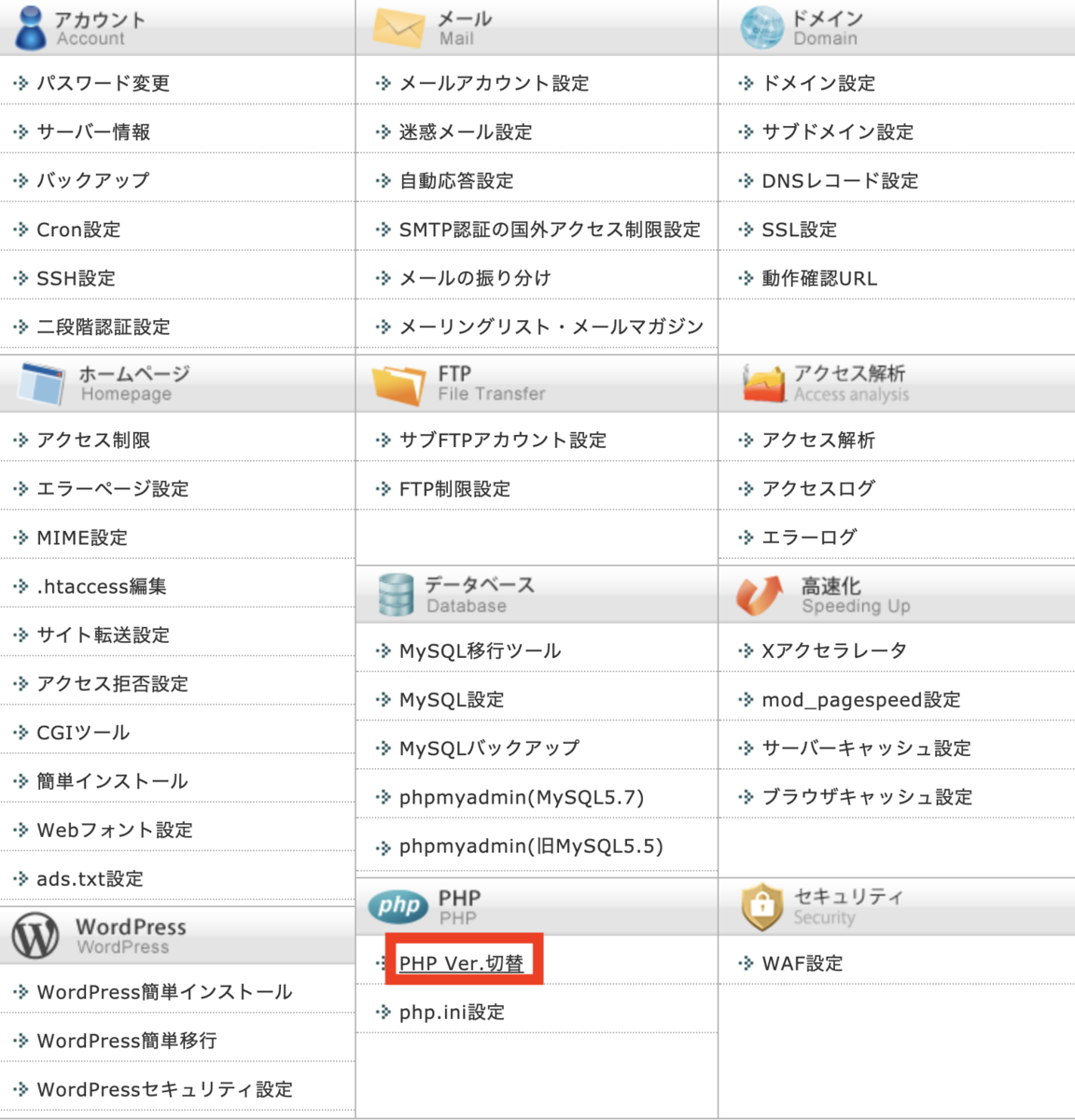Click the FTP folder icon

398,384
